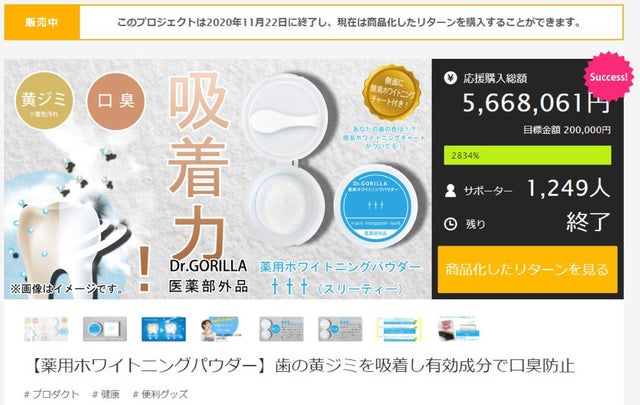This screenshot has width=640, height=405.
Task: Open the #プロダクト tag link
Action: [x=51, y=394]
